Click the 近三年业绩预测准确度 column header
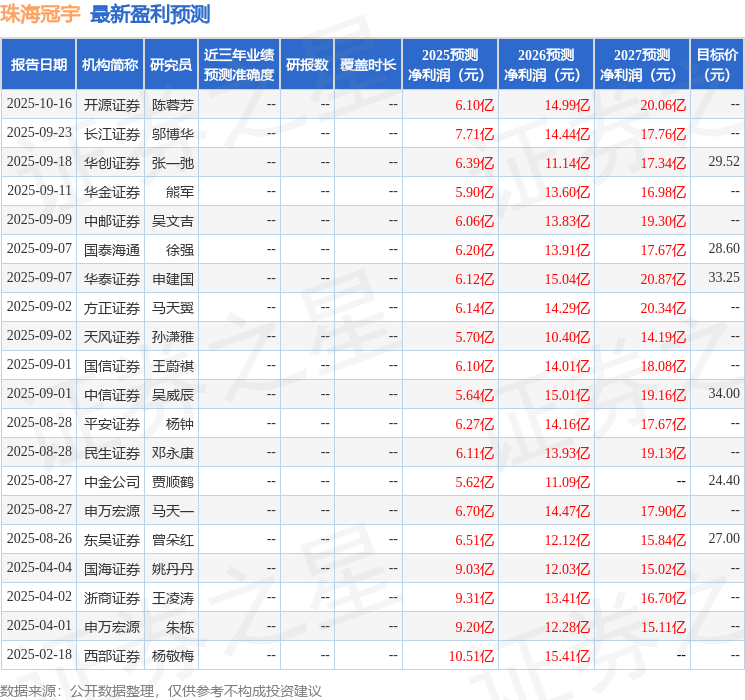 click(x=239, y=65)
